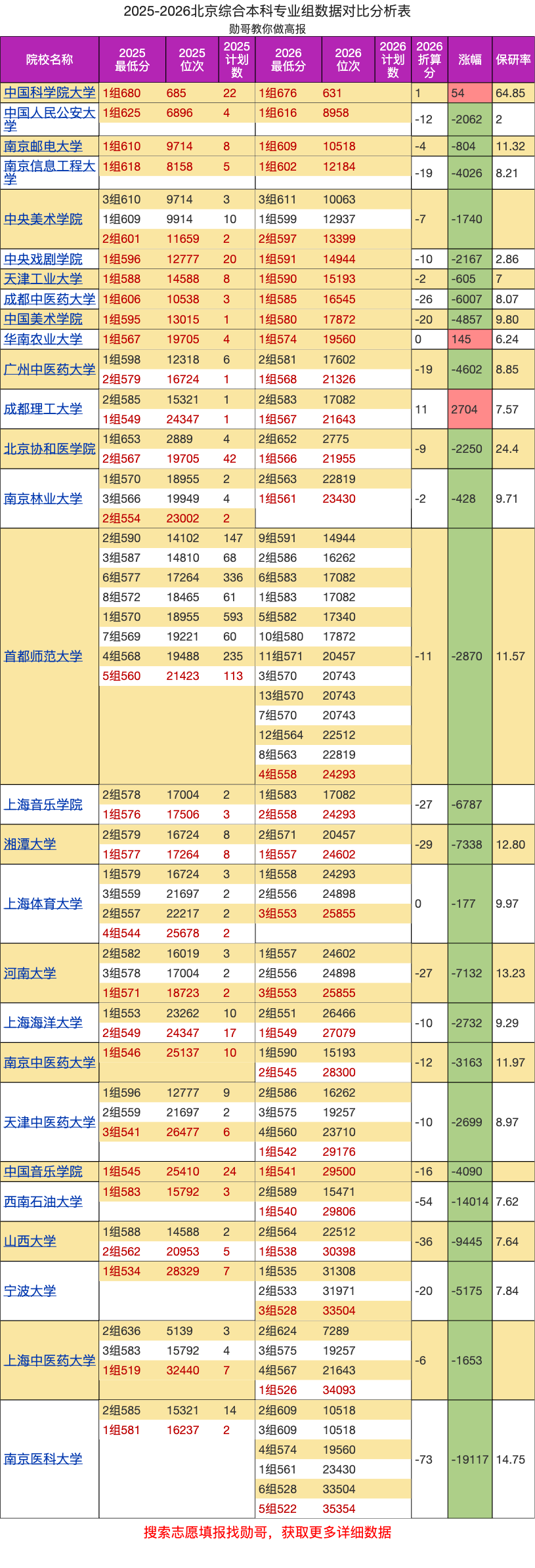Open the 天津中医药大学 link
The image size is (535, 1568).
[x=49, y=1122]
